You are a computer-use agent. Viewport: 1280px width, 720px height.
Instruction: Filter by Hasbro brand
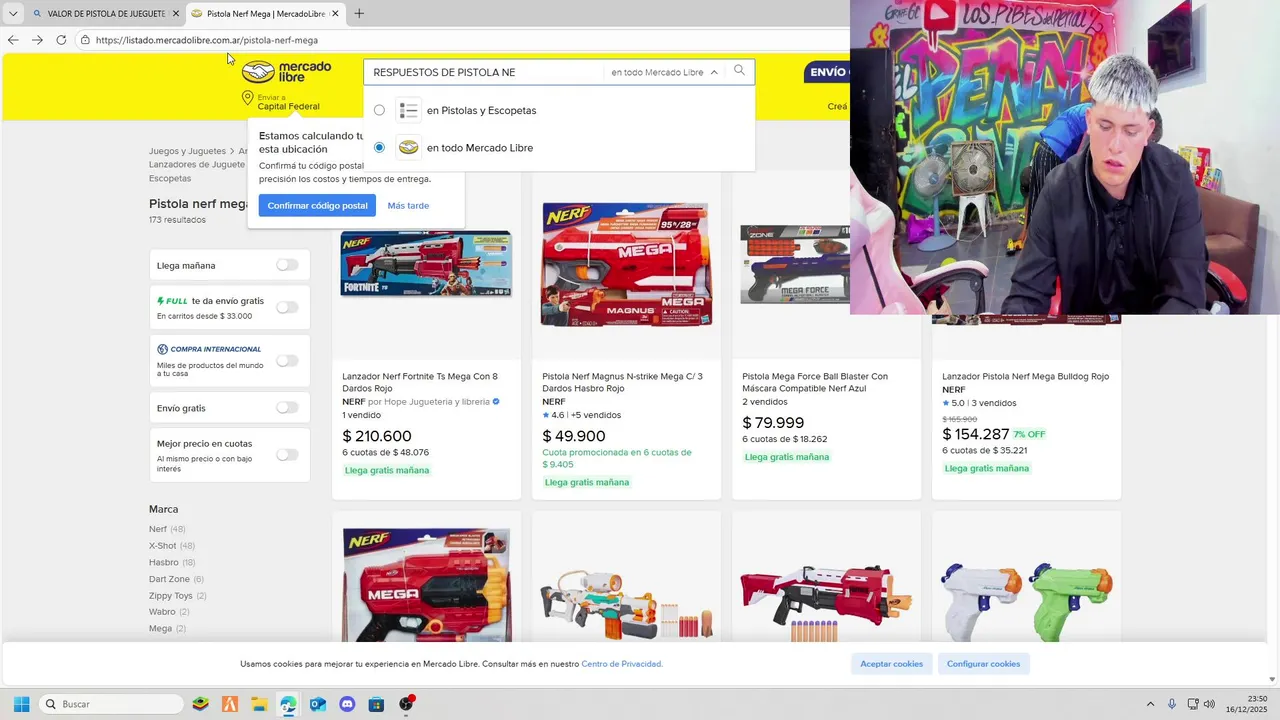[172, 562]
